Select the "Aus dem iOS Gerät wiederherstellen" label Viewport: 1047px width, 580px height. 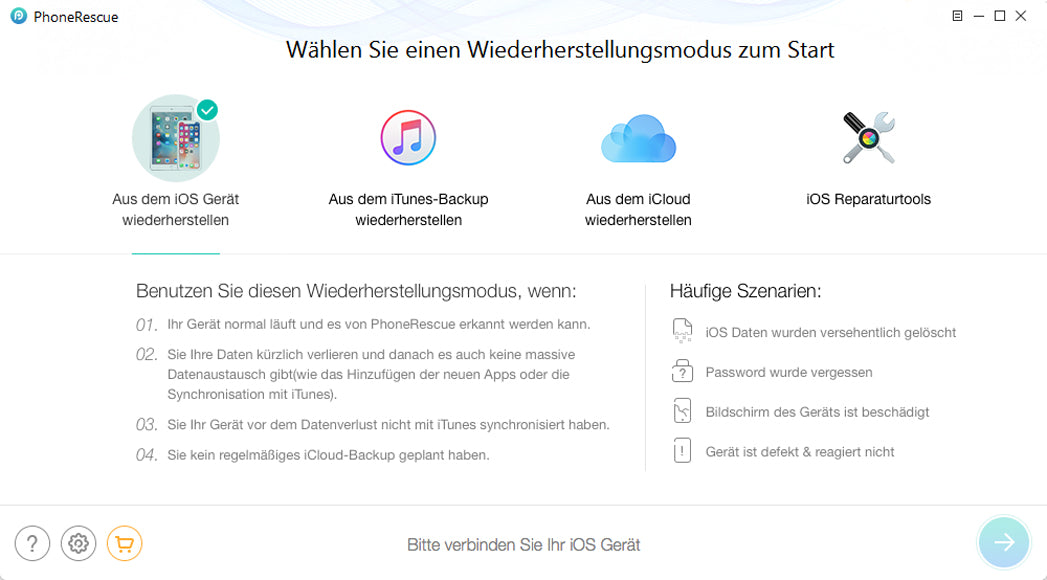[175, 209]
